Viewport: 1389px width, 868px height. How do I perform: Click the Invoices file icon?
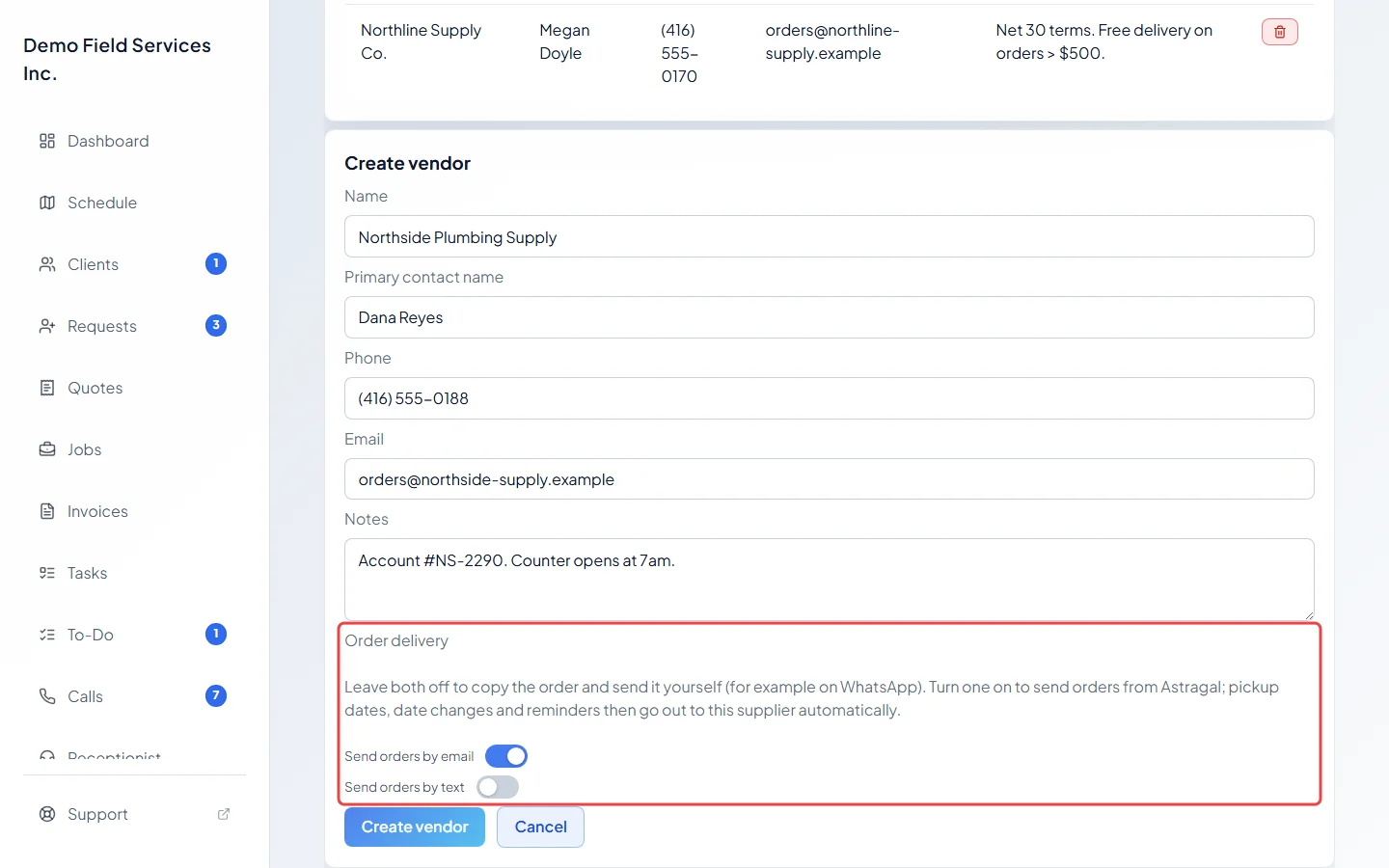[47, 511]
